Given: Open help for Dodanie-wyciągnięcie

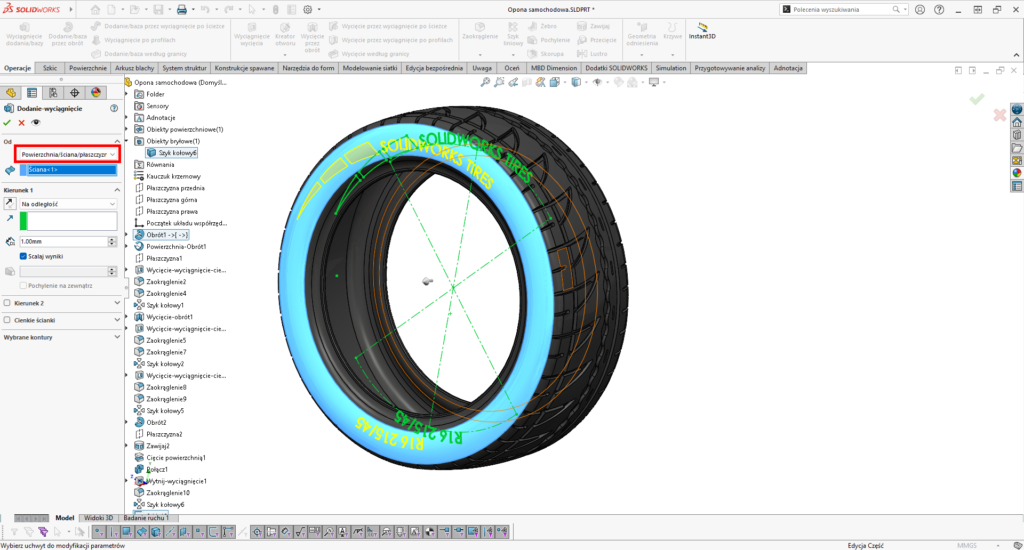Looking at the screenshot, I should pos(114,108).
